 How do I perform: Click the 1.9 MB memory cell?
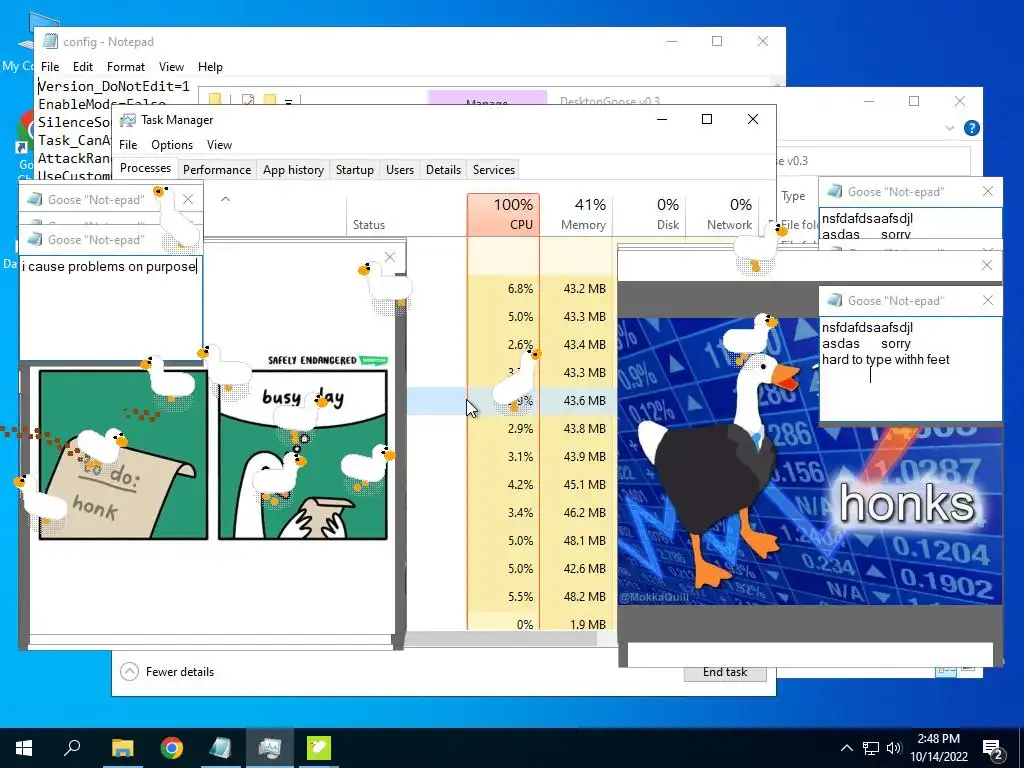pyautogui.click(x=577, y=624)
